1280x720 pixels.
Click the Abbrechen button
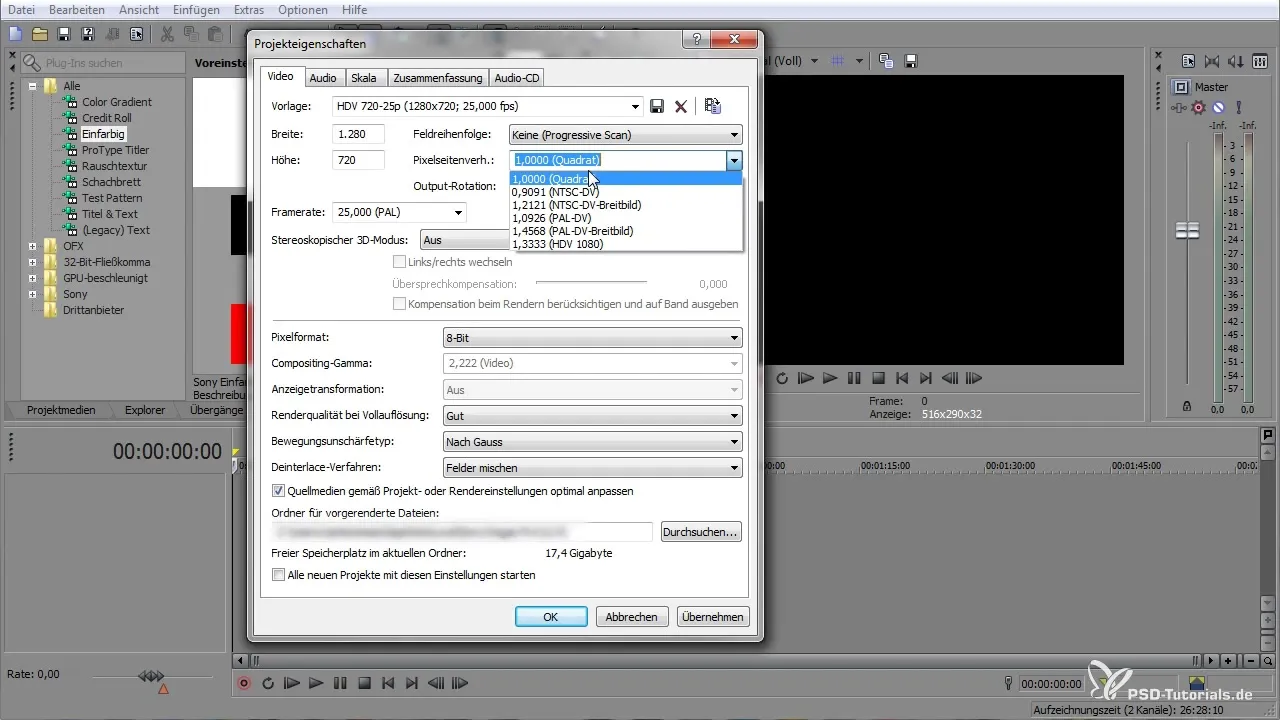click(632, 617)
